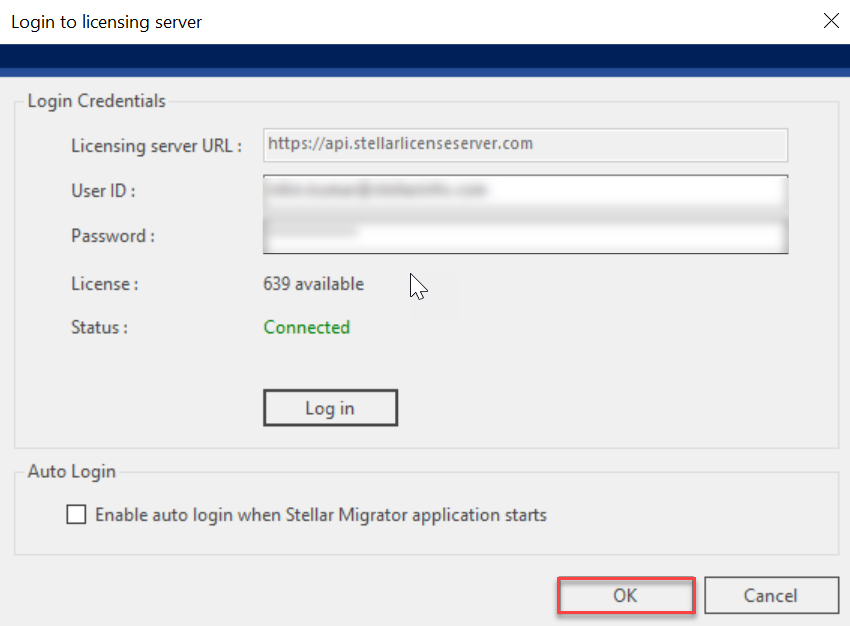
Task: Click the '639 available' license text
Action: coord(313,284)
